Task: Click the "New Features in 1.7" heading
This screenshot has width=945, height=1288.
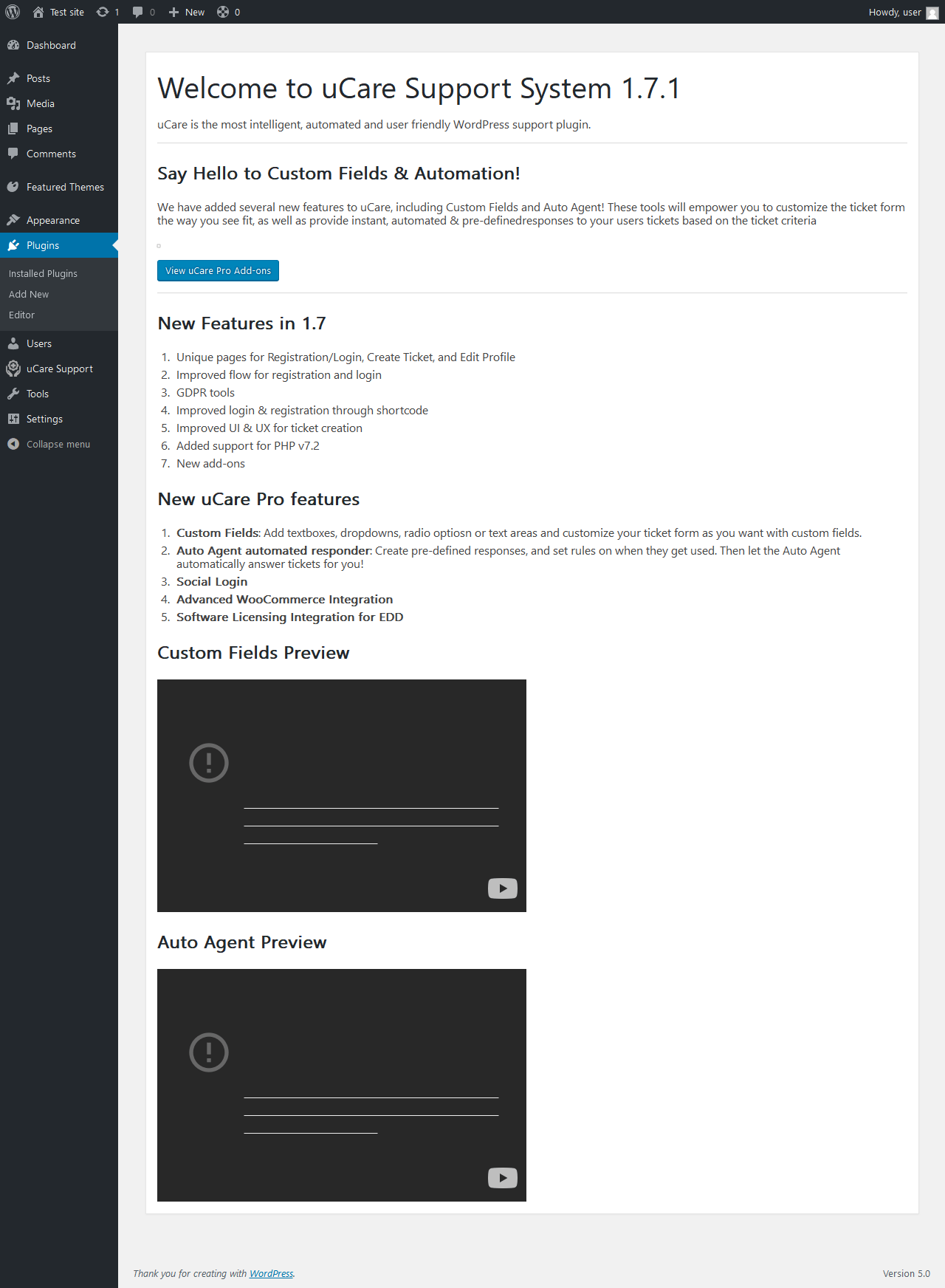Action: pos(241,323)
